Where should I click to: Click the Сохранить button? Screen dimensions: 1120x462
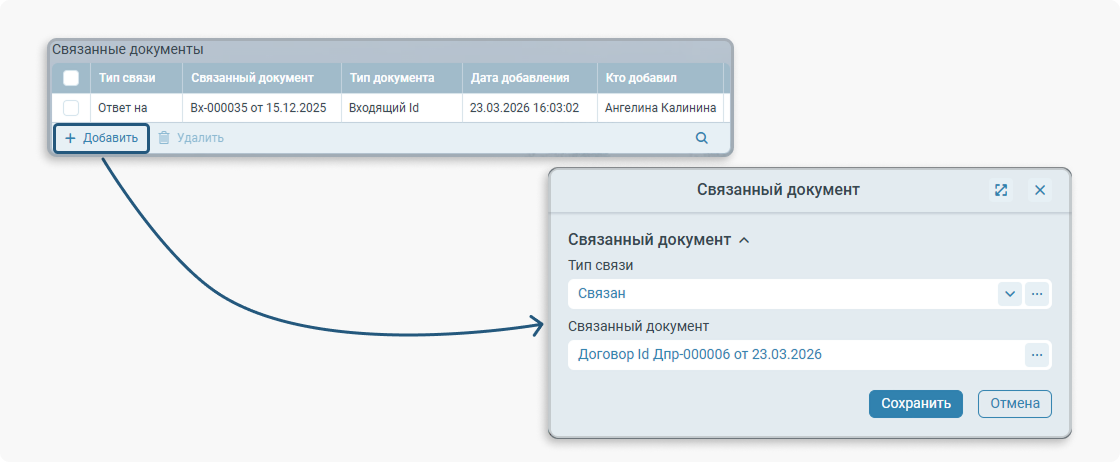(915, 404)
